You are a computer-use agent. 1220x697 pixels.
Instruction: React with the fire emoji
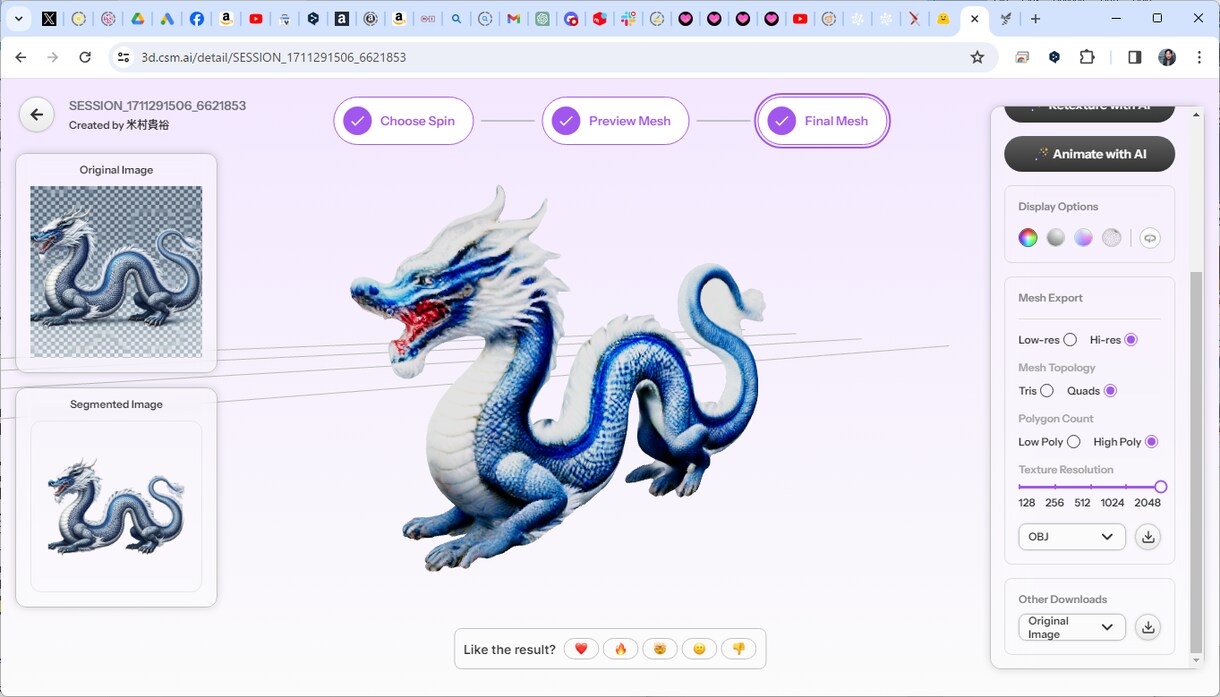tap(620, 649)
